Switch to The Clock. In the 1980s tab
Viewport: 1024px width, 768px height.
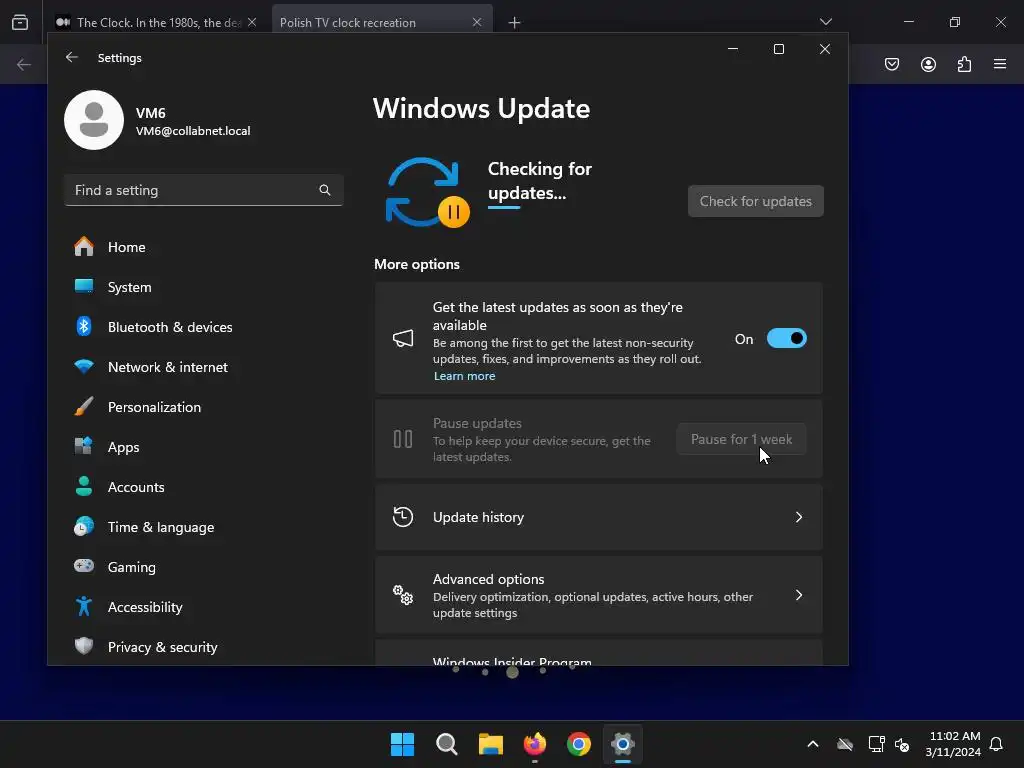(157, 22)
